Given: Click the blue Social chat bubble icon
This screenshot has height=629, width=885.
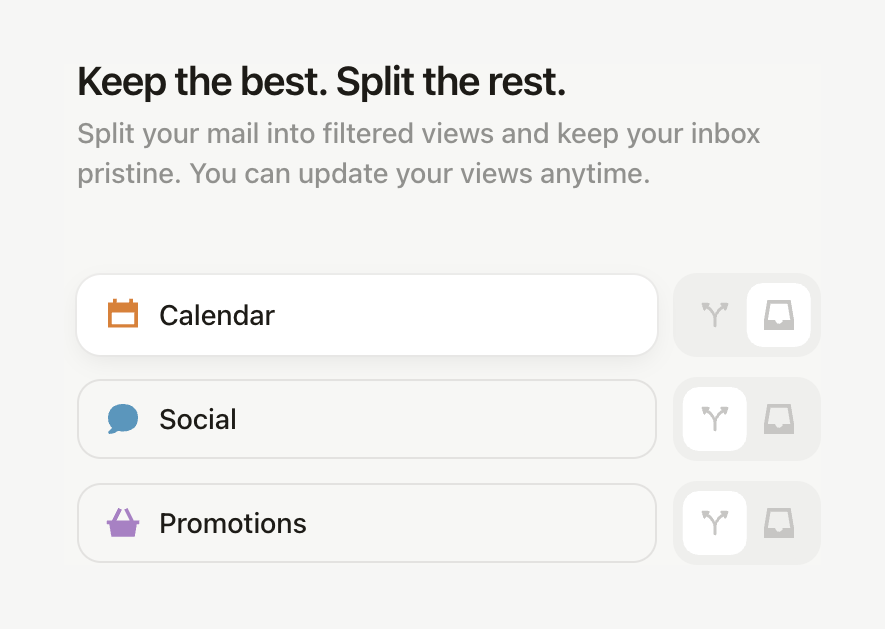Looking at the screenshot, I should (123, 419).
